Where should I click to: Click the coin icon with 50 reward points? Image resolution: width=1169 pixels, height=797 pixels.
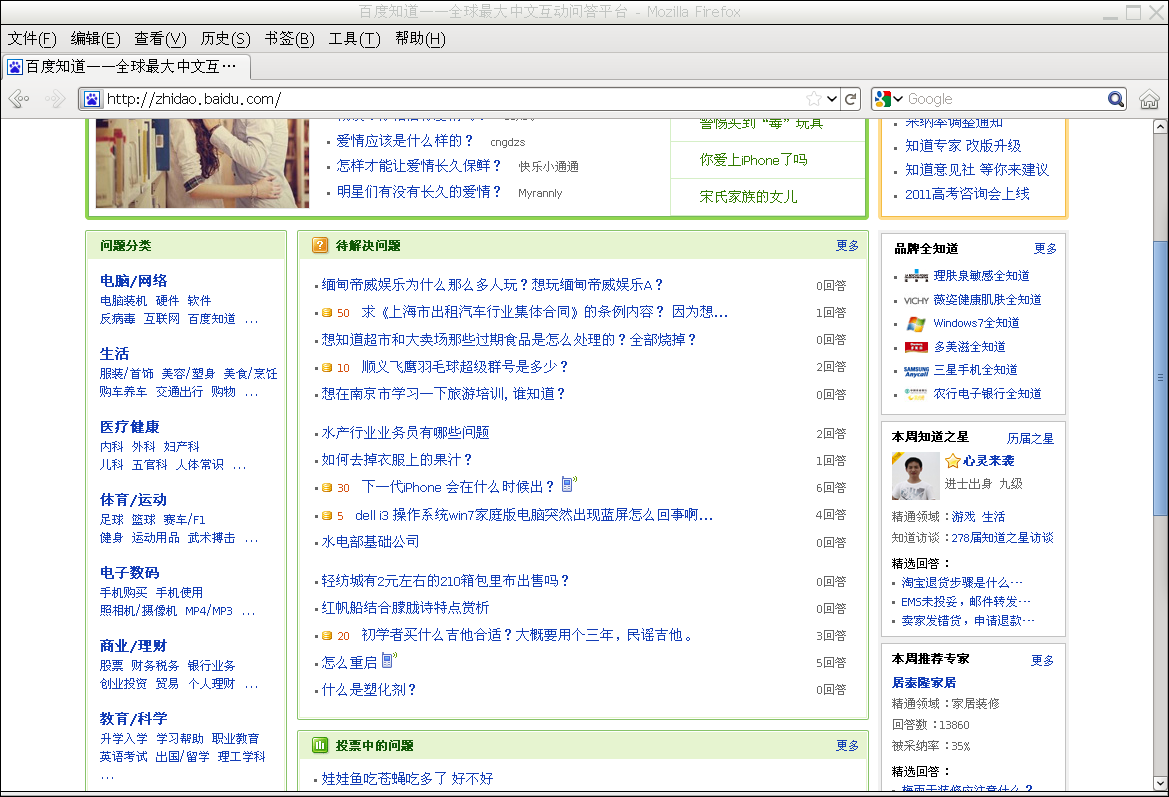(x=327, y=313)
